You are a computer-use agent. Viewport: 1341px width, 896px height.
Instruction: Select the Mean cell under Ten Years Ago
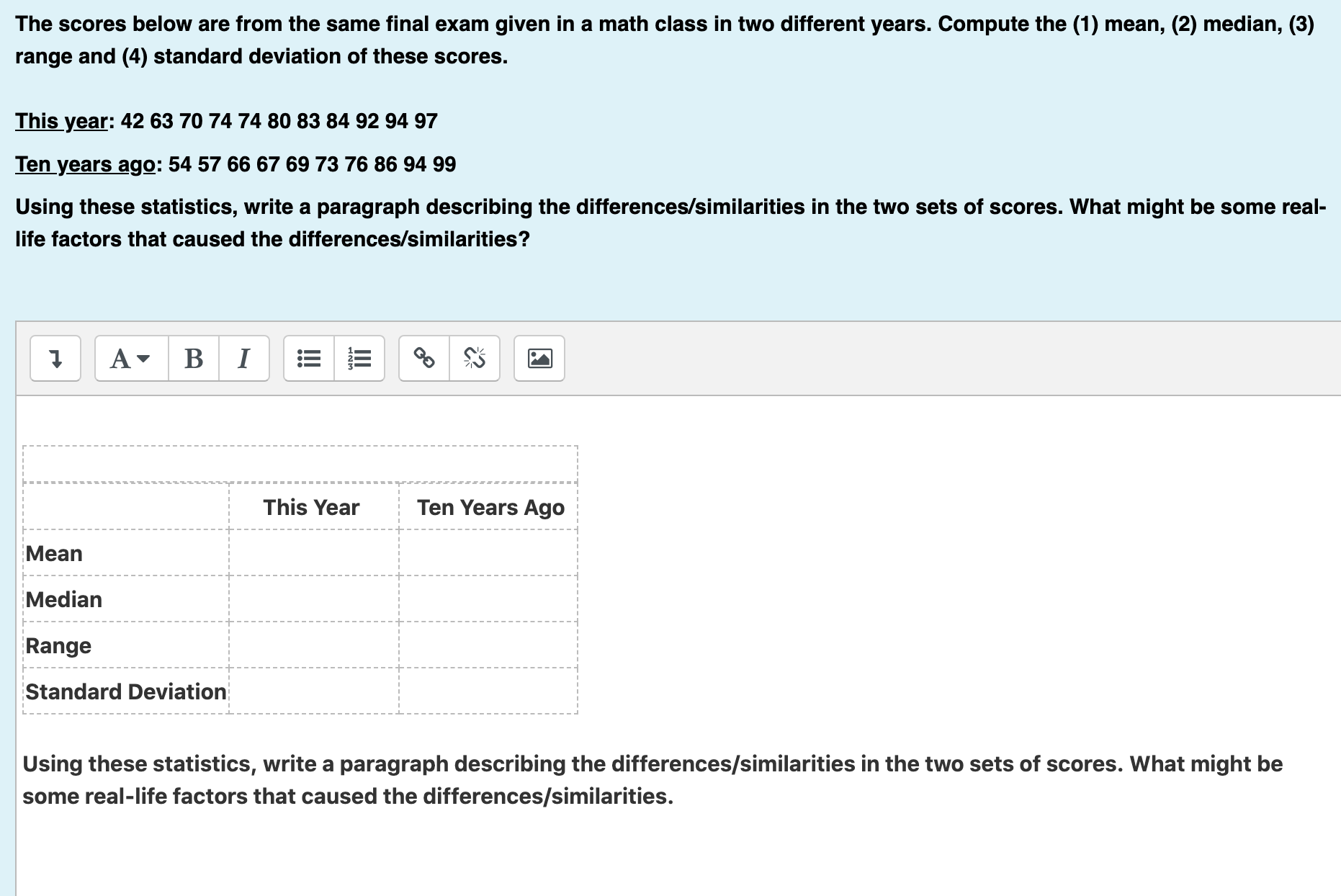(488, 553)
